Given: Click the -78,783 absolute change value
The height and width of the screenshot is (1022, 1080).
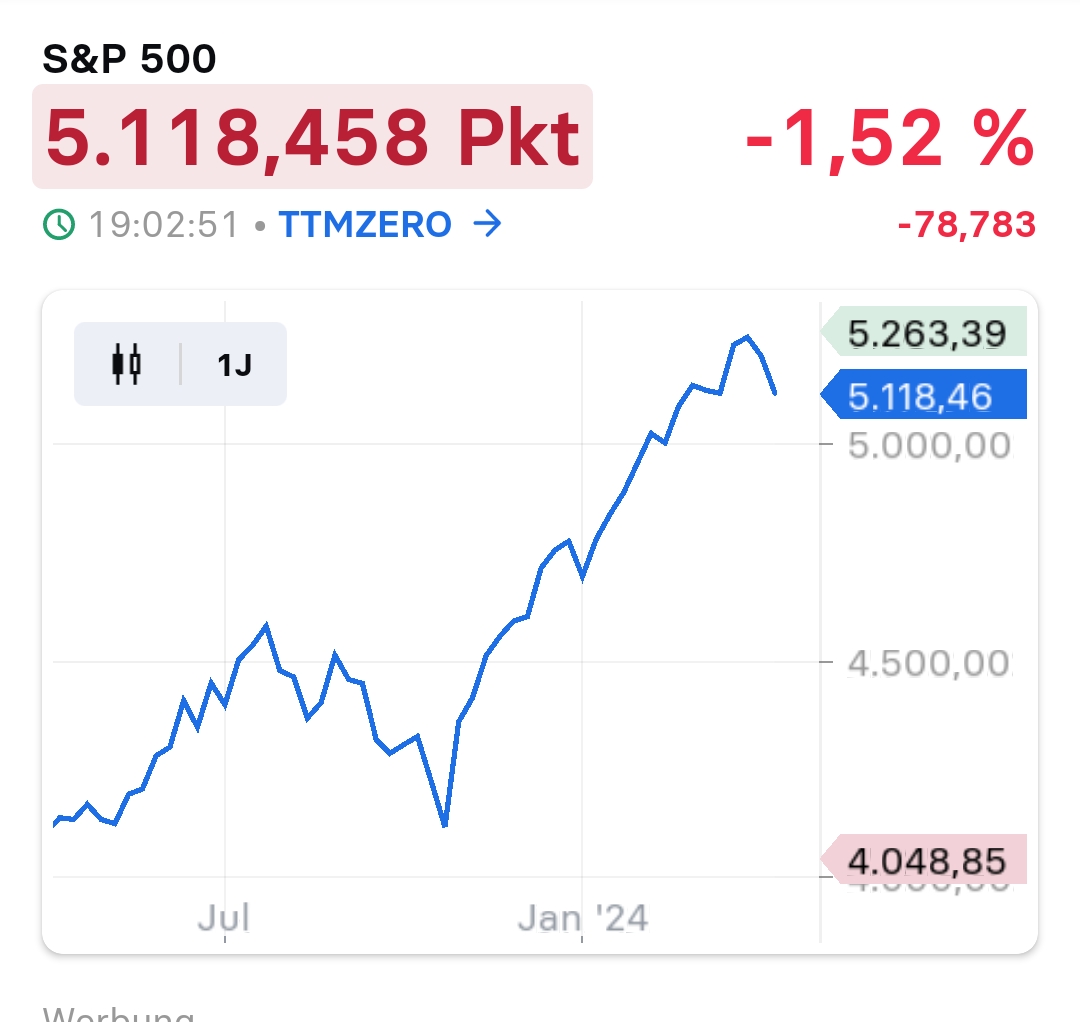Looking at the screenshot, I should pyautogui.click(x=966, y=225).
